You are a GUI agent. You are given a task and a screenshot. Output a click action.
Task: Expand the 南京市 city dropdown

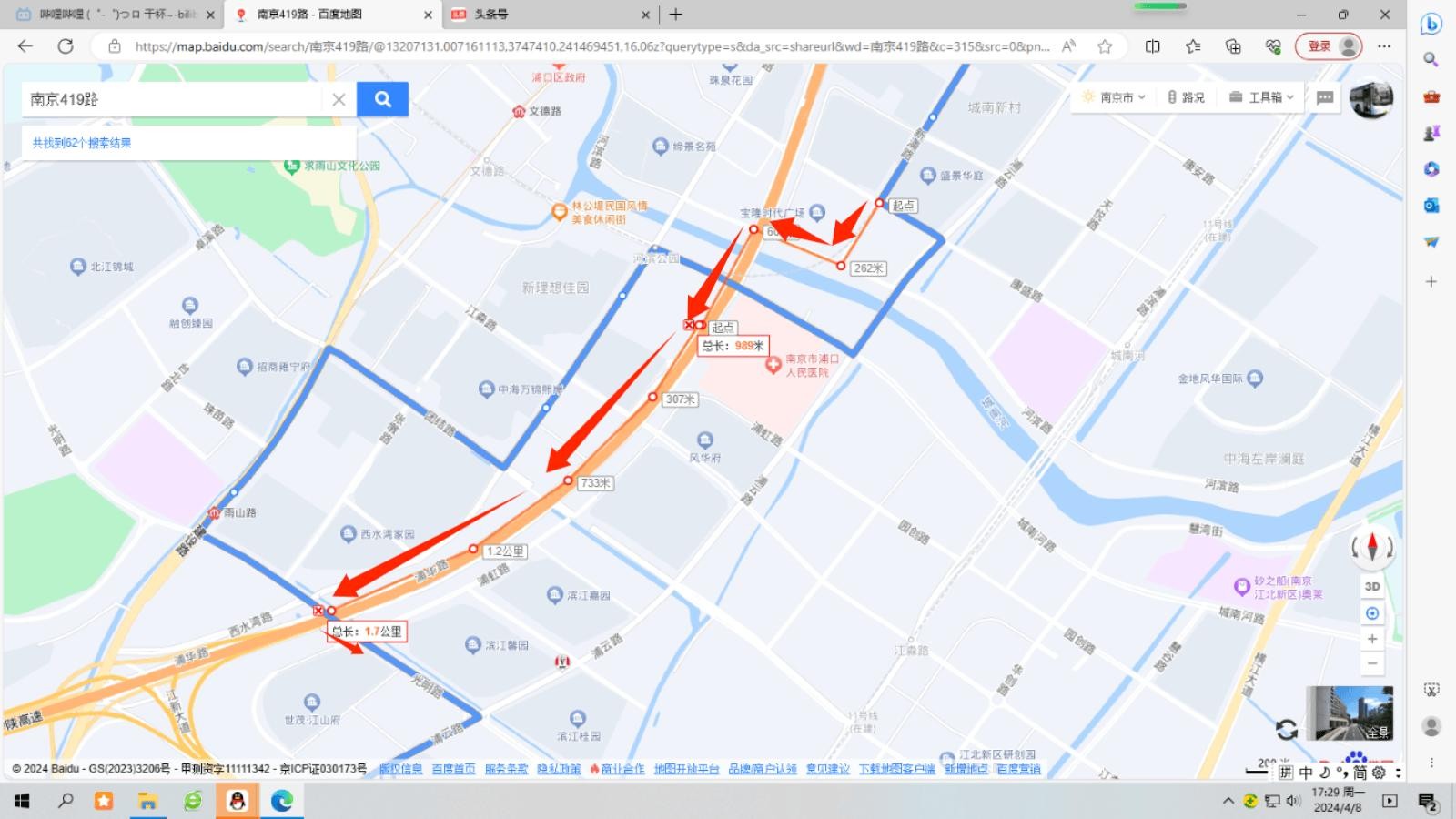click(x=1113, y=97)
